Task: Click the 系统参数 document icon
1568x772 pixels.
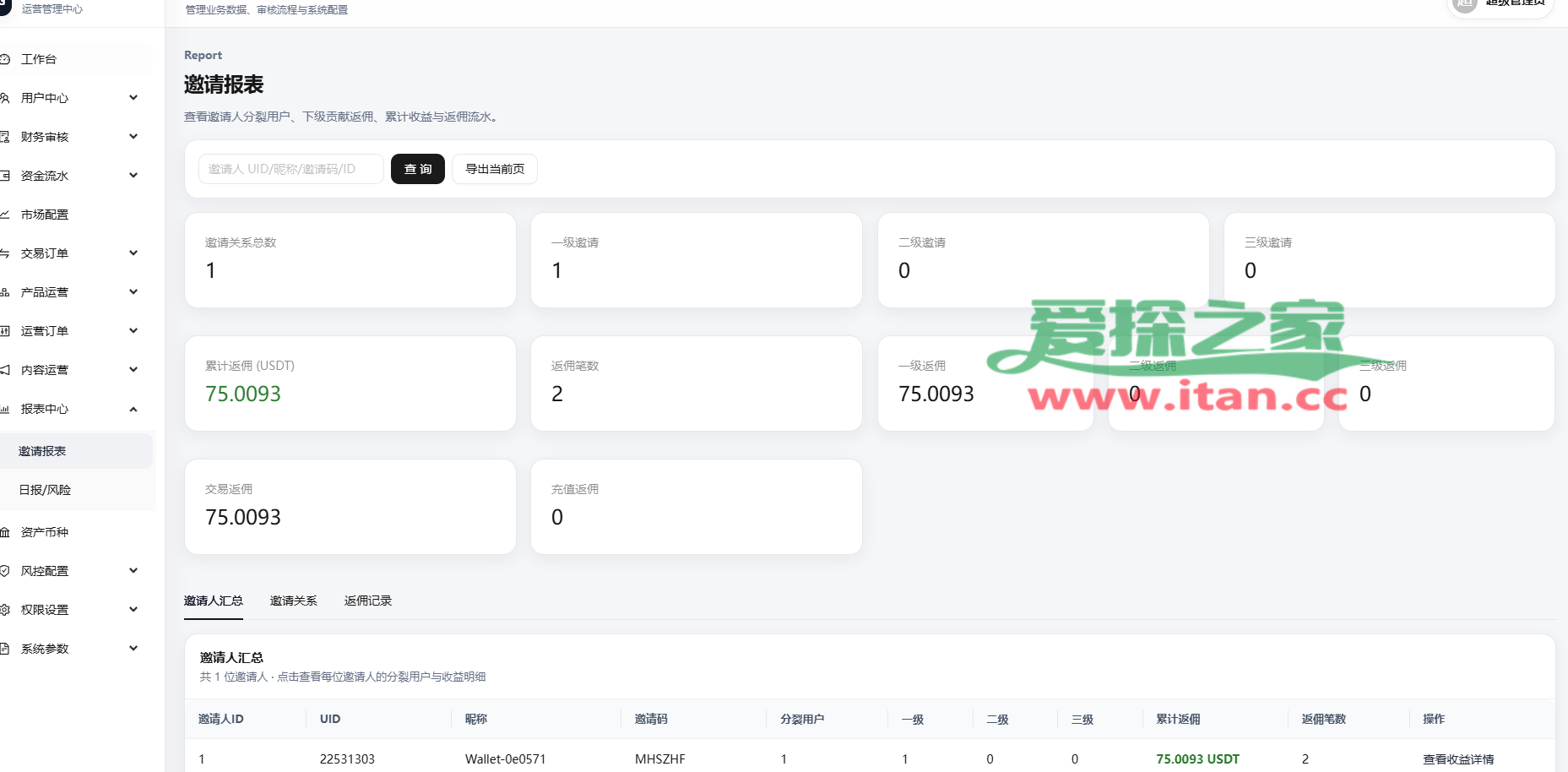Action: point(4,649)
